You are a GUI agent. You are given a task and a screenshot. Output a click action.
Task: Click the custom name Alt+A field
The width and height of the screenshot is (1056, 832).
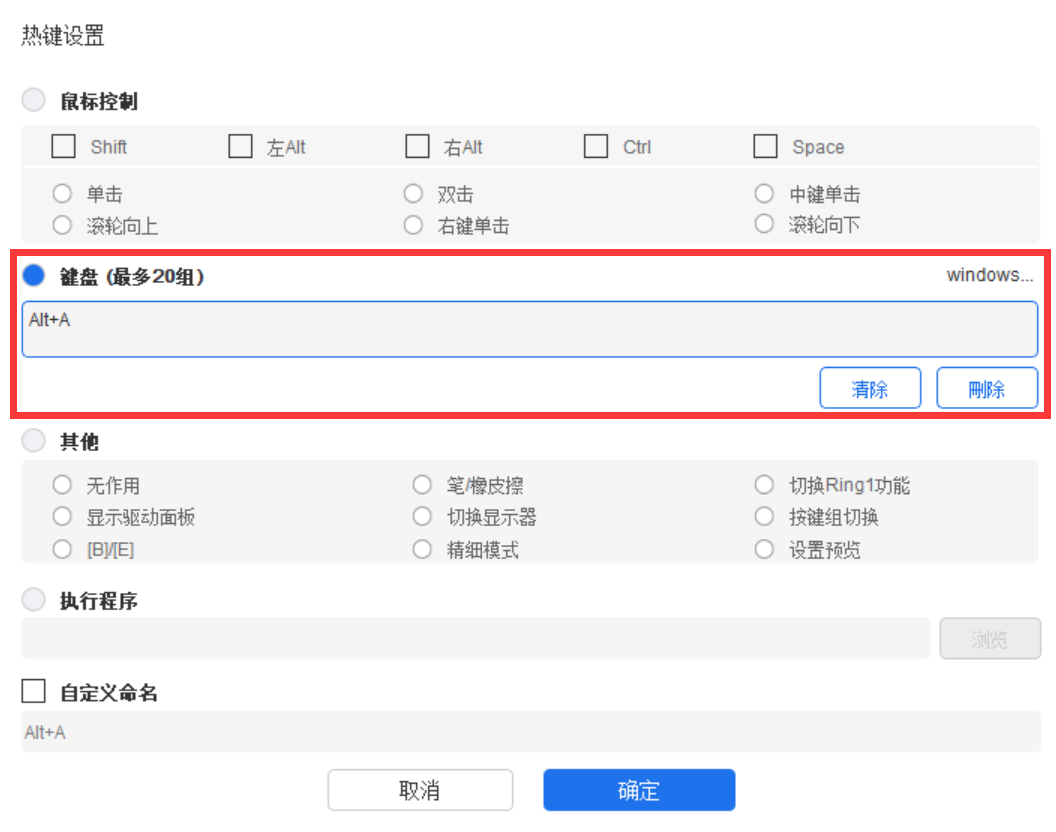(x=531, y=732)
